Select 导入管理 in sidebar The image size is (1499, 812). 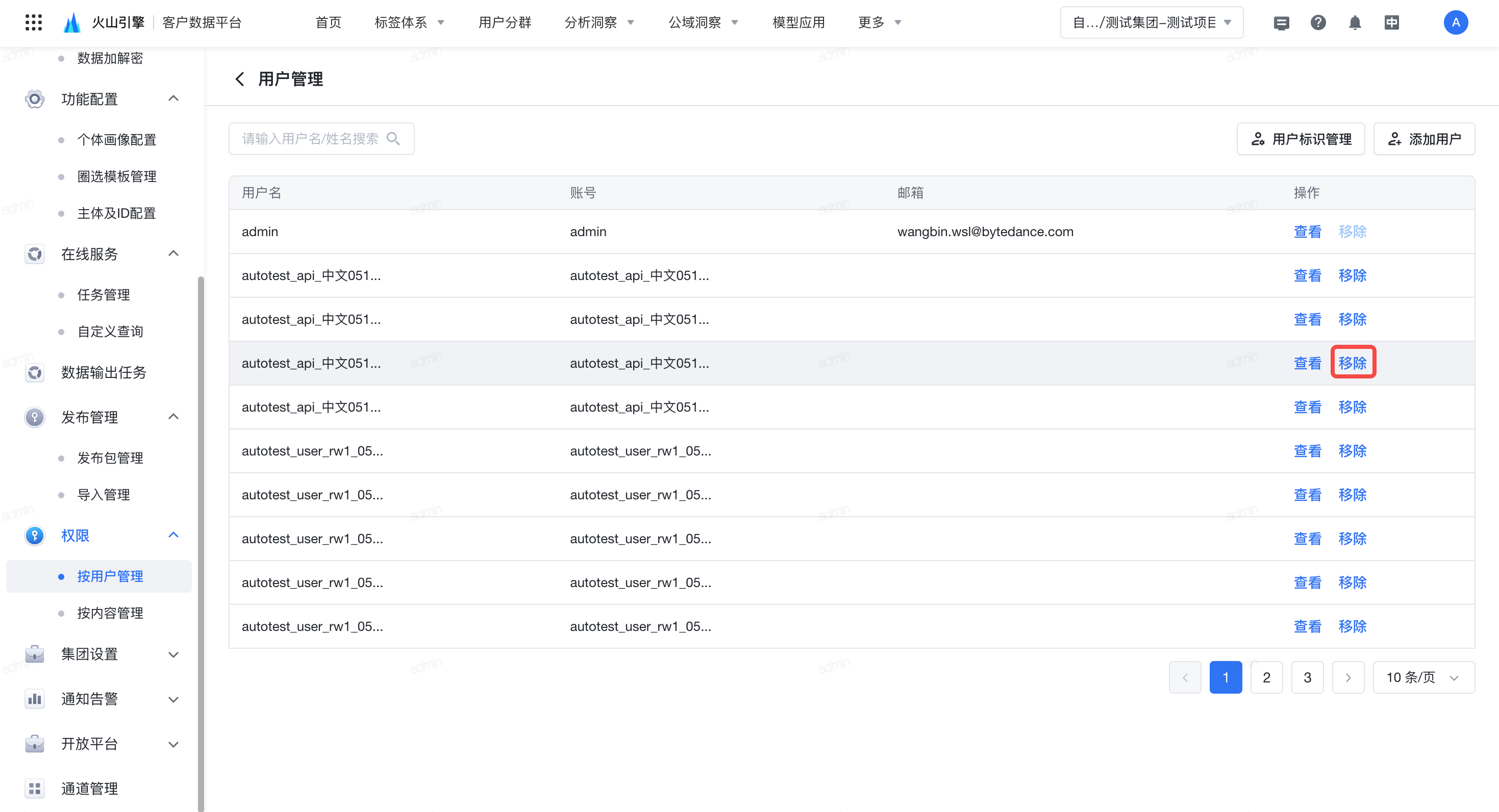point(104,494)
